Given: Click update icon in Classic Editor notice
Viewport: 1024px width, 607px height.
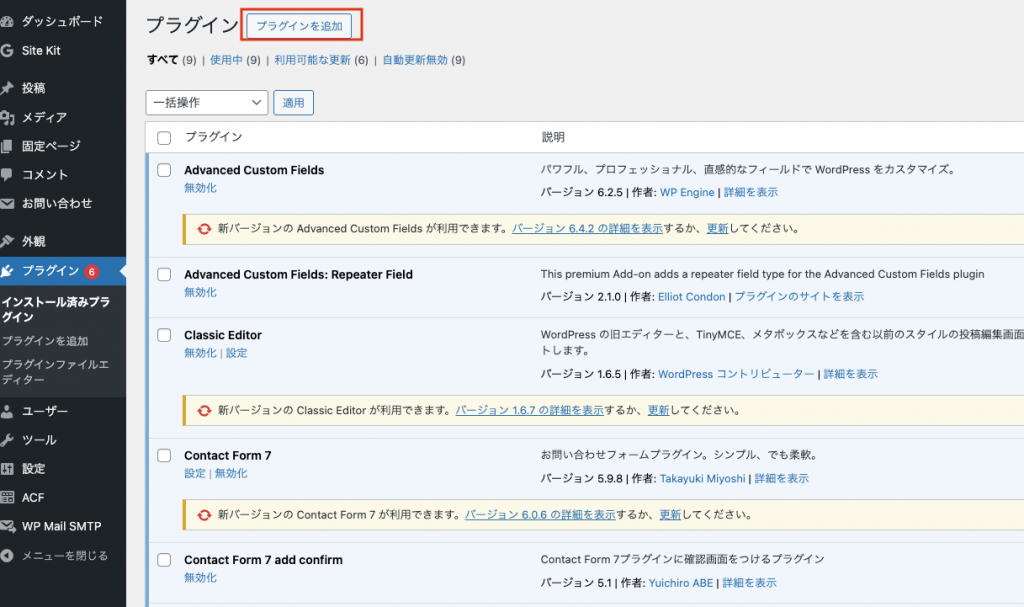Looking at the screenshot, I should point(204,410).
